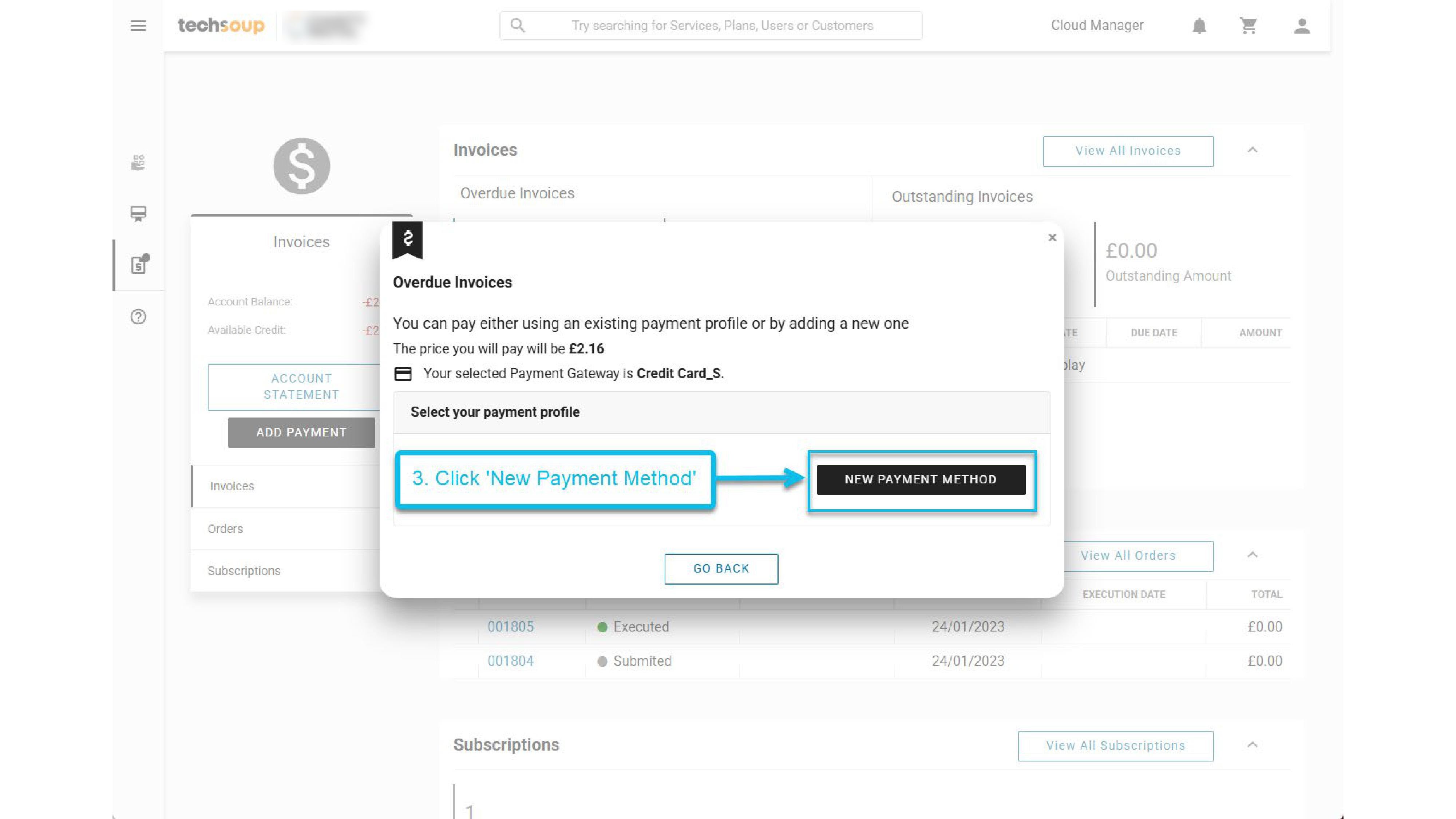Click the Executed status of order 001805
The height and width of the screenshot is (819, 1456).
[633, 627]
